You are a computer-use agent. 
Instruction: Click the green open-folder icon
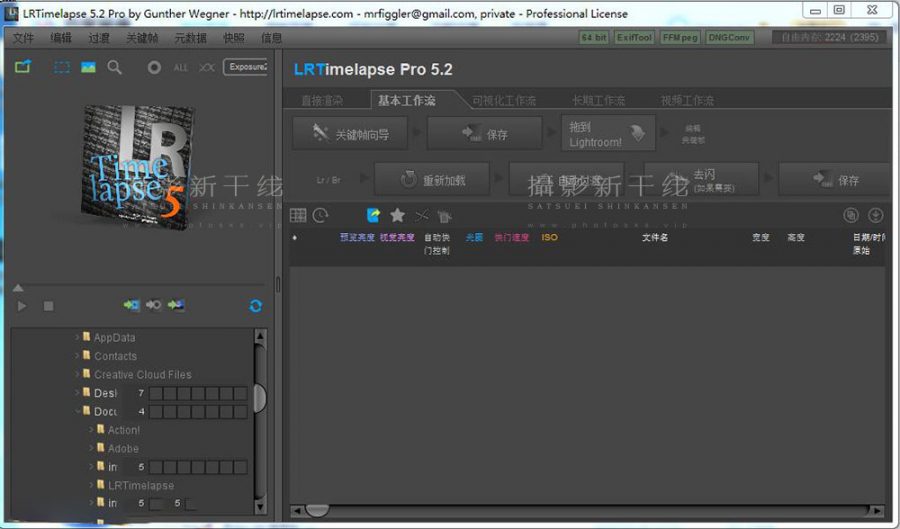[x=23, y=67]
